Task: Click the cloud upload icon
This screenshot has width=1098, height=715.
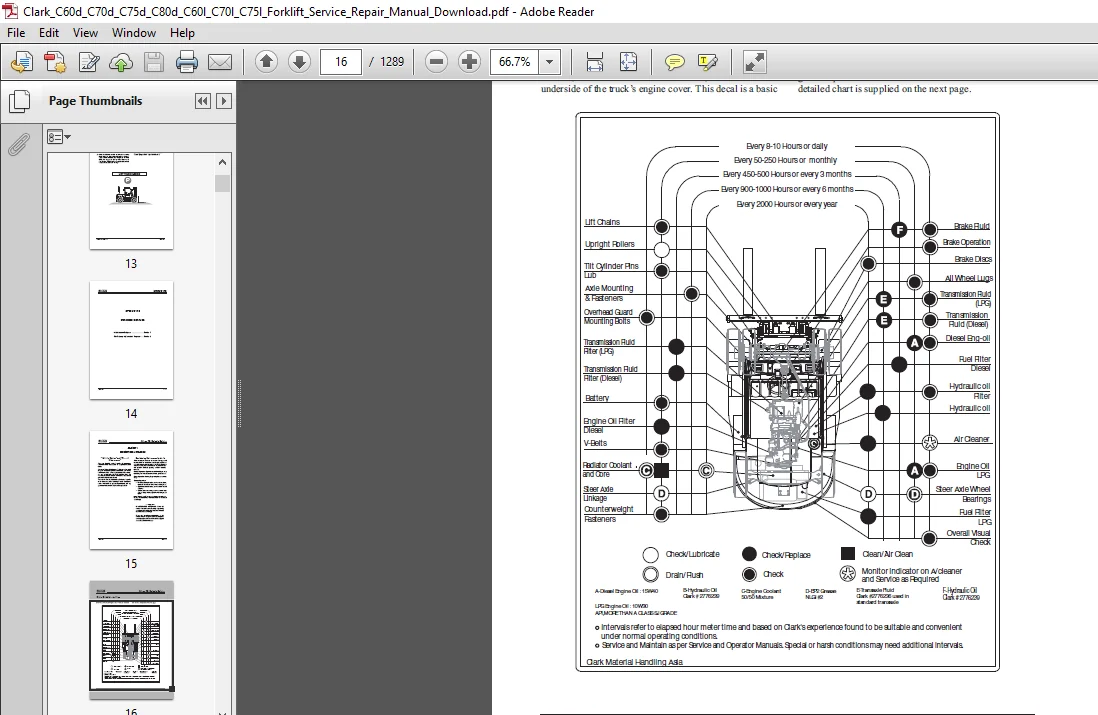Action: coord(121,62)
